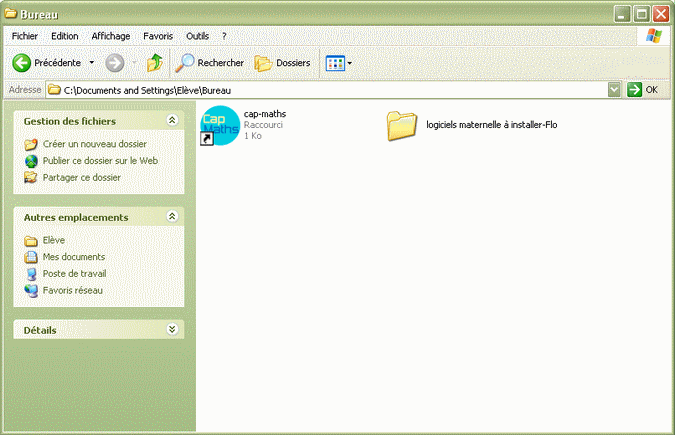
Task: Expand the address bar dropdown arrow
Action: tap(614, 90)
